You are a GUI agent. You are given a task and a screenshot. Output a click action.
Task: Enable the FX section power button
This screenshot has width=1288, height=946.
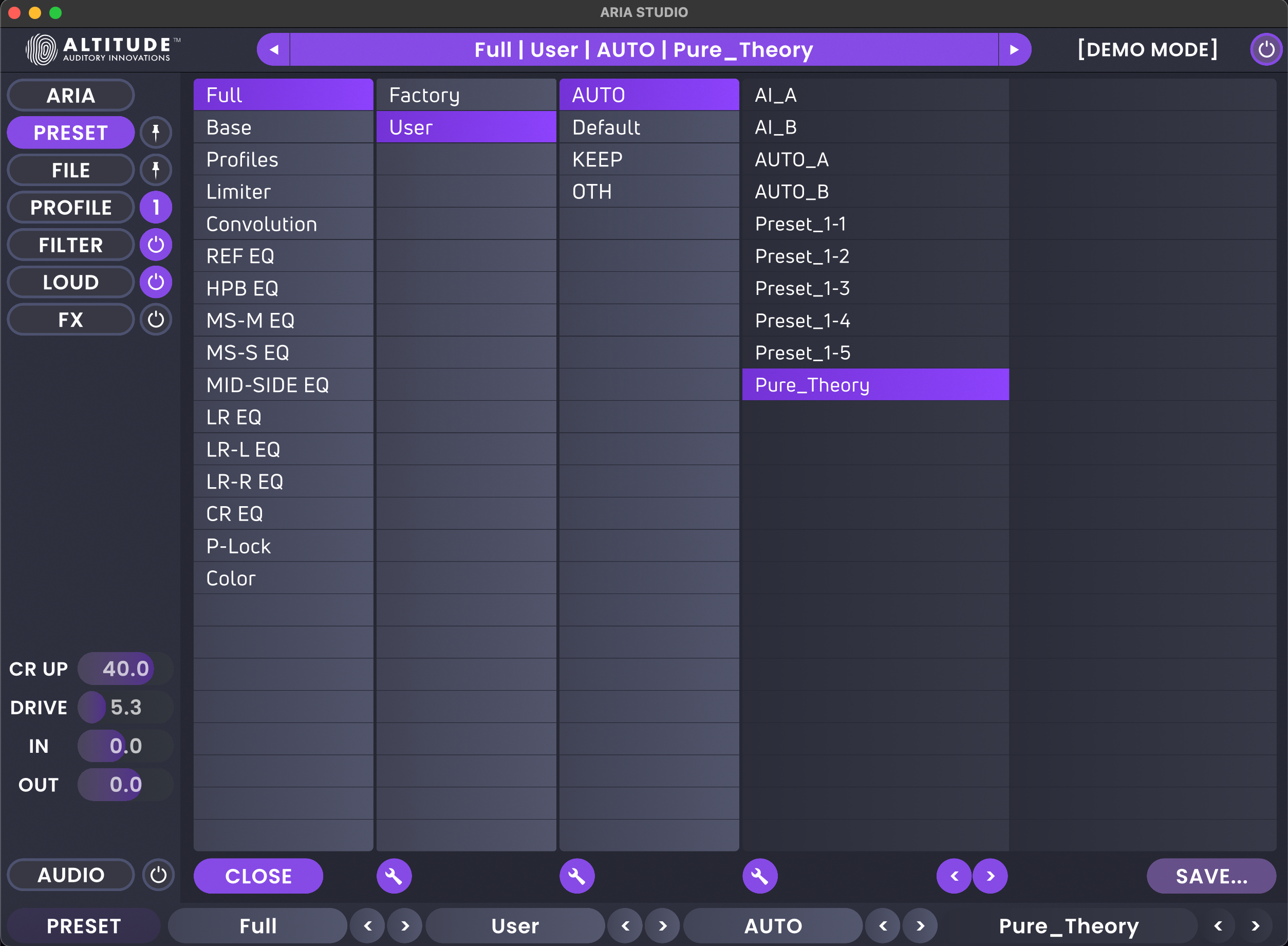(x=156, y=320)
